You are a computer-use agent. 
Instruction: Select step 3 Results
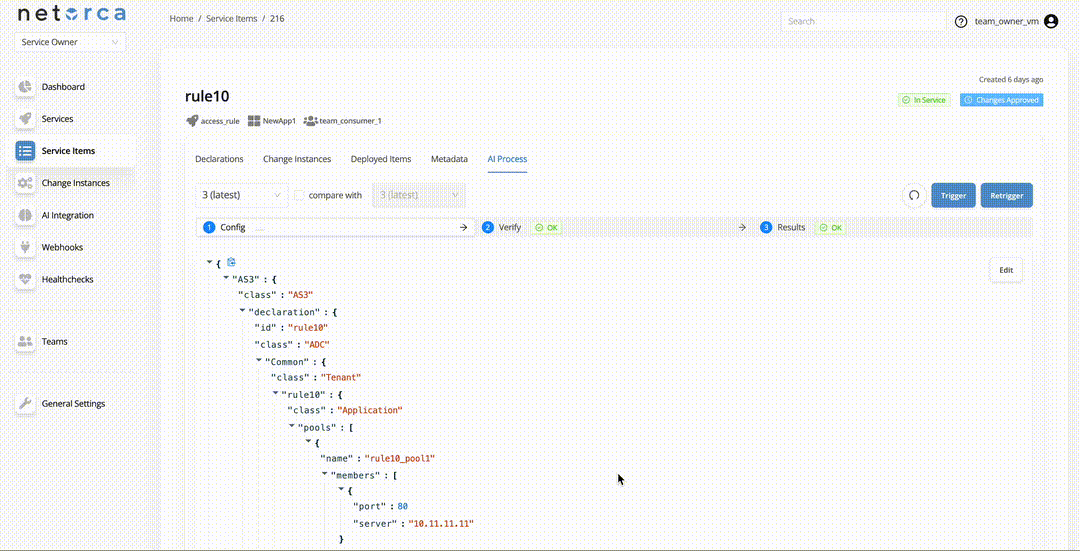pyautogui.click(x=894, y=227)
